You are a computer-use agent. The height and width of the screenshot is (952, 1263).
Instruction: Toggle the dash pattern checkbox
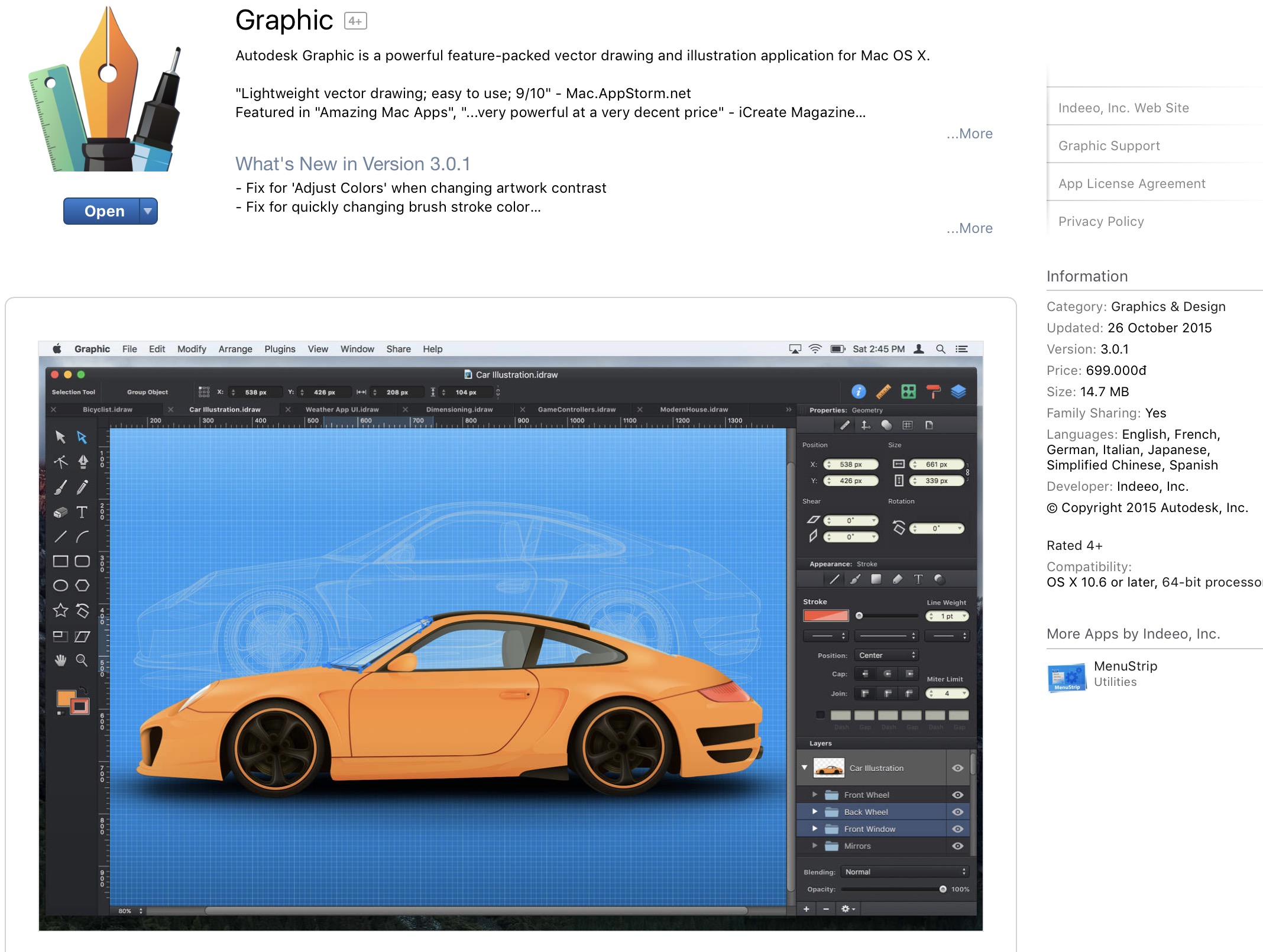click(820, 715)
